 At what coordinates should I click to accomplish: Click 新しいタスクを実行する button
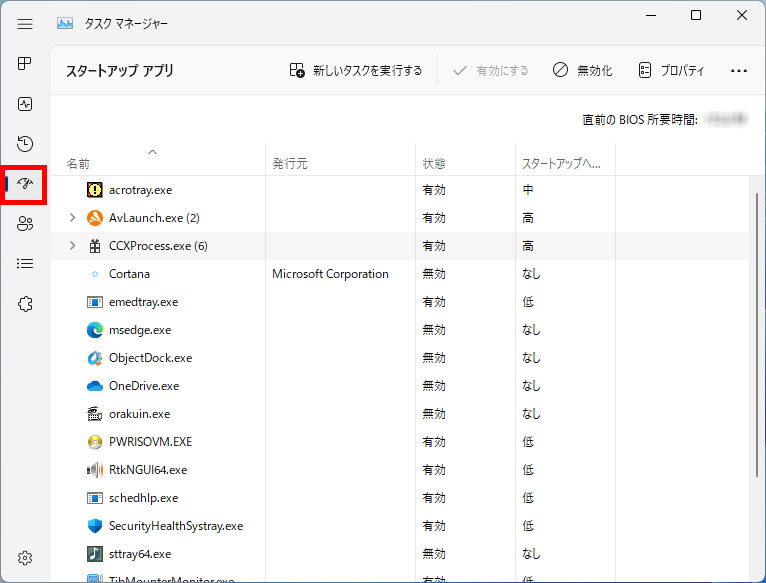point(356,71)
